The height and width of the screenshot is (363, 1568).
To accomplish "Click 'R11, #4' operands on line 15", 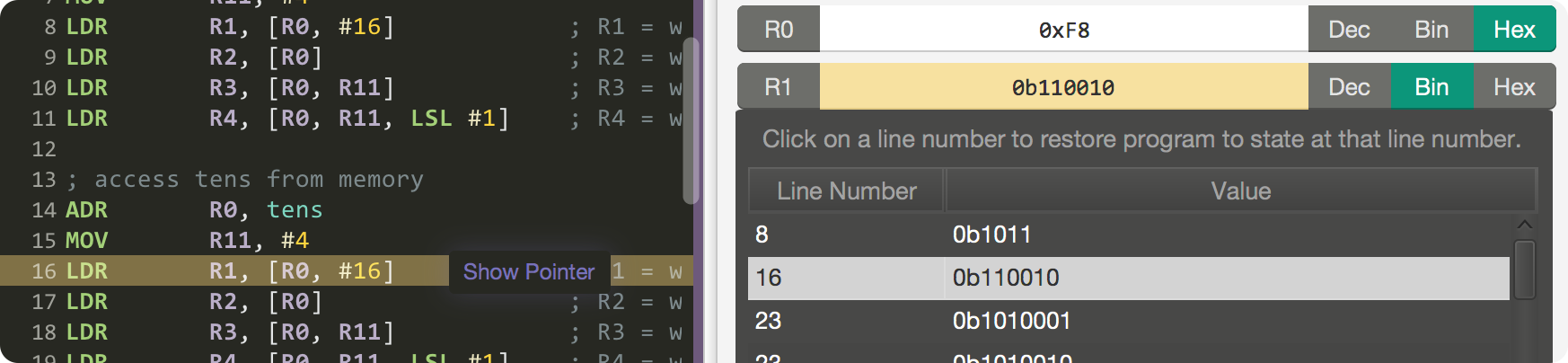I will pos(260,241).
